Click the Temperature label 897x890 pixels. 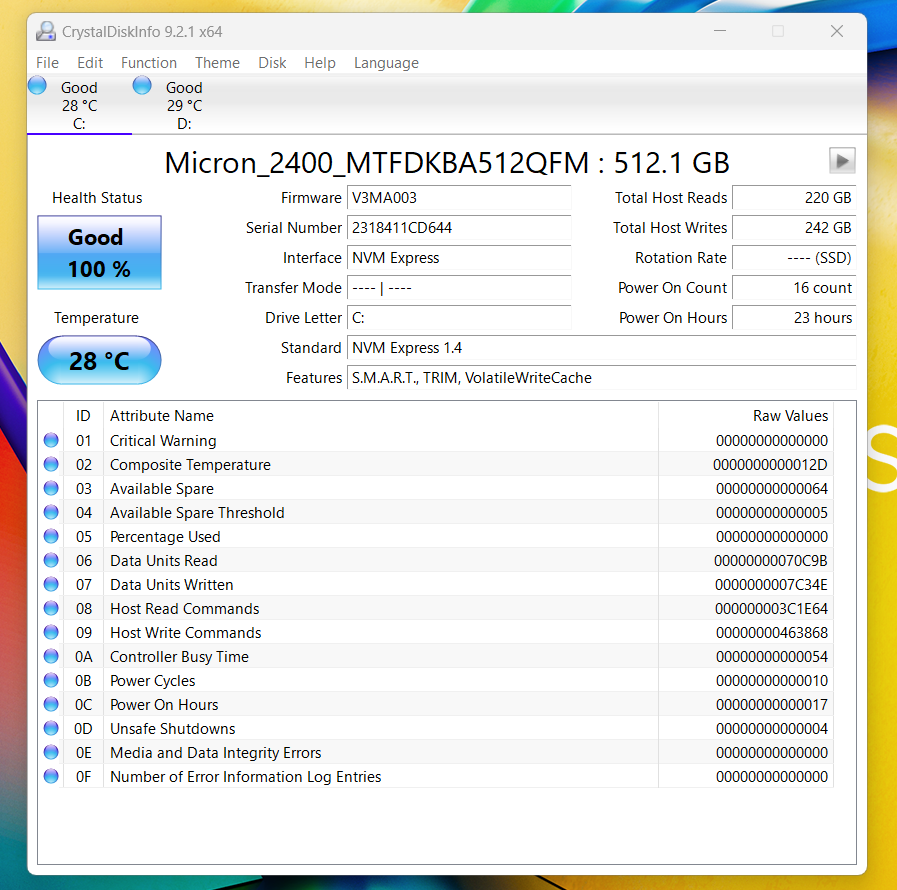pyautogui.click(x=96, y=318)
